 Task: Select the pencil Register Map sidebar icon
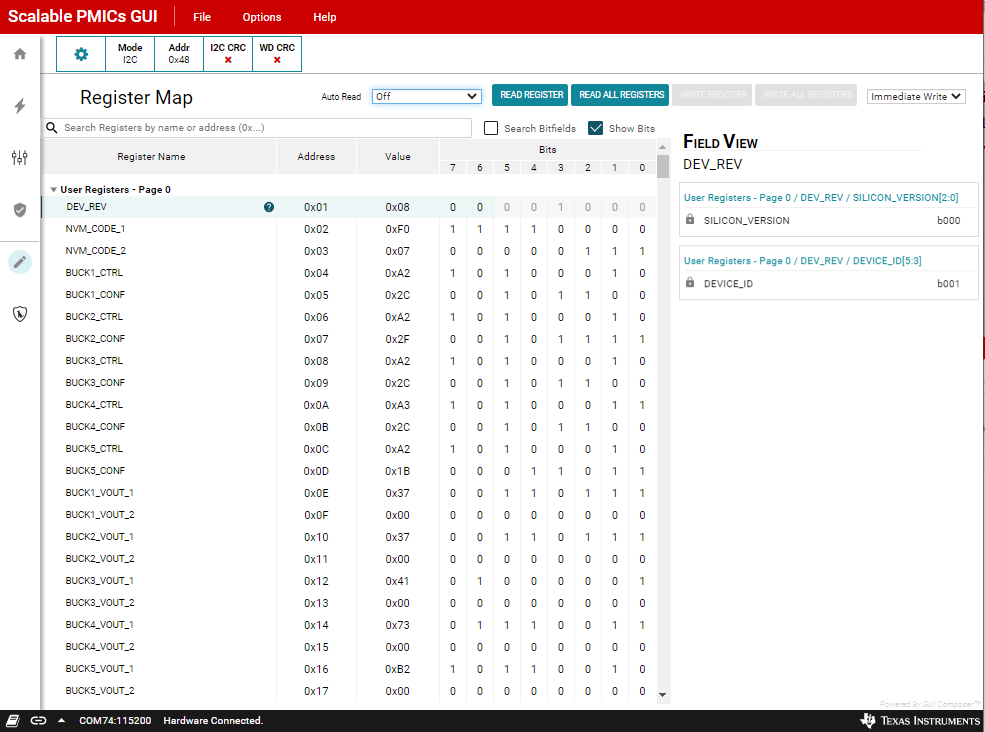(20, 262)
